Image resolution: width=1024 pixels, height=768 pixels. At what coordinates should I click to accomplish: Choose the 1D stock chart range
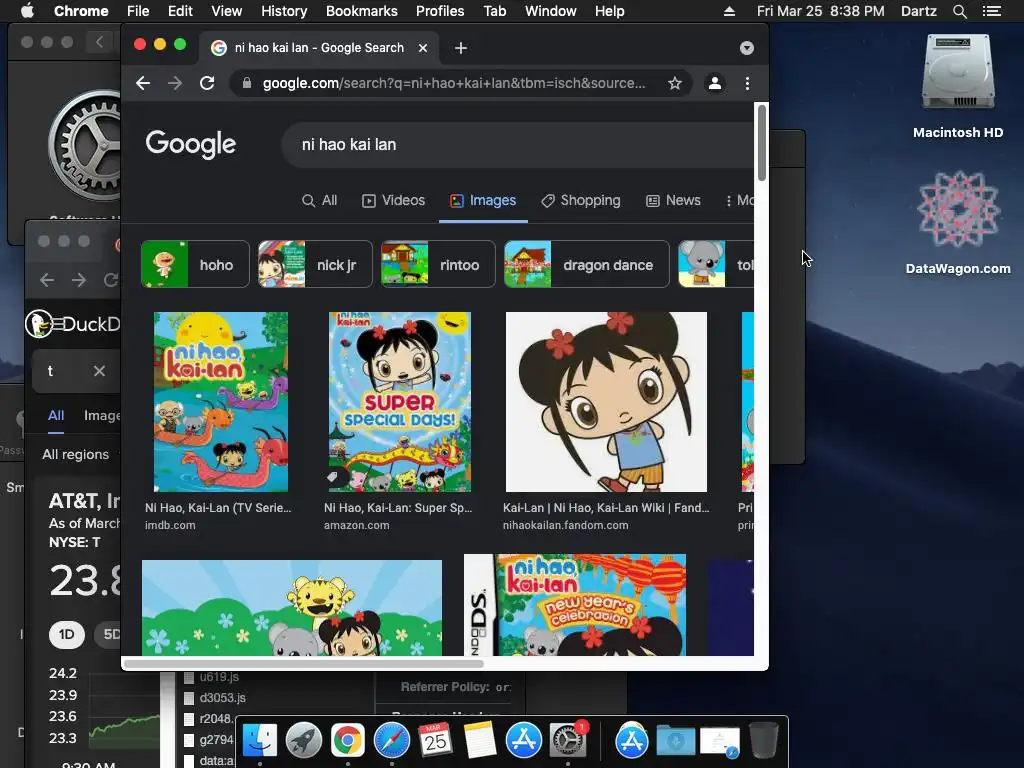pos(67,635)
